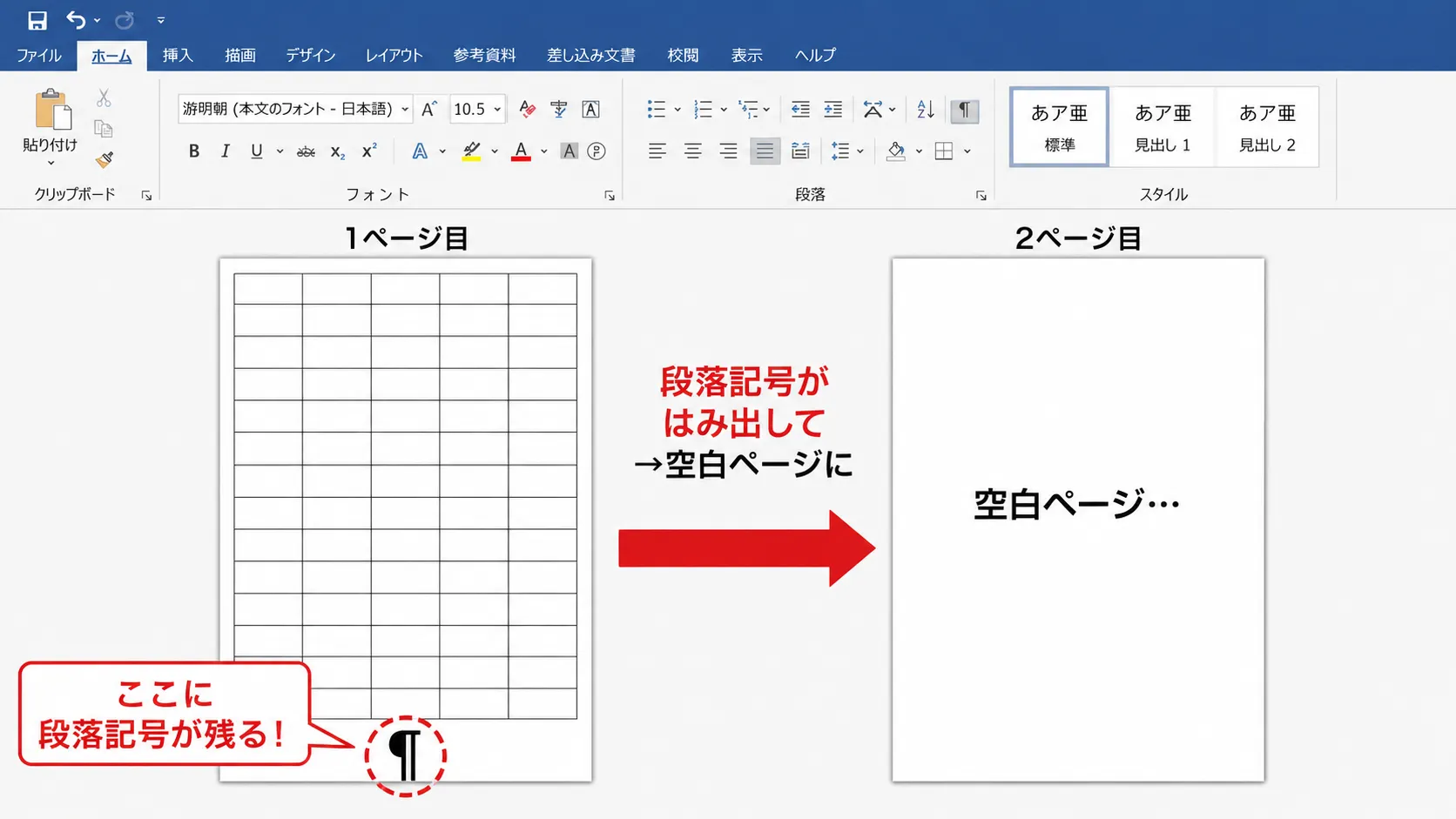Select the 標準 style

(x=1060, y=127)
